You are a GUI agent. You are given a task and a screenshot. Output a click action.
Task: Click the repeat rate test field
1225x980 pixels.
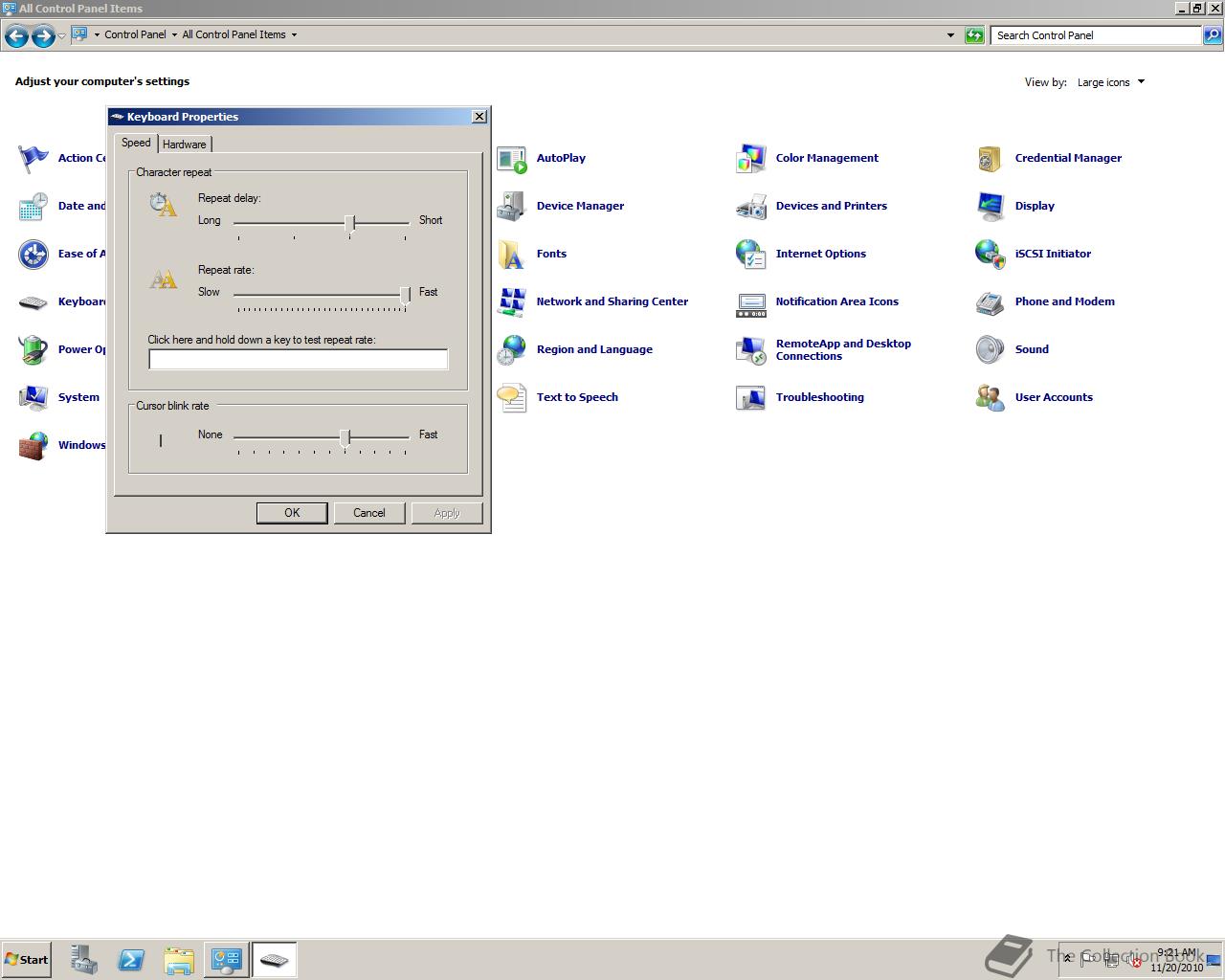[299, 359]
